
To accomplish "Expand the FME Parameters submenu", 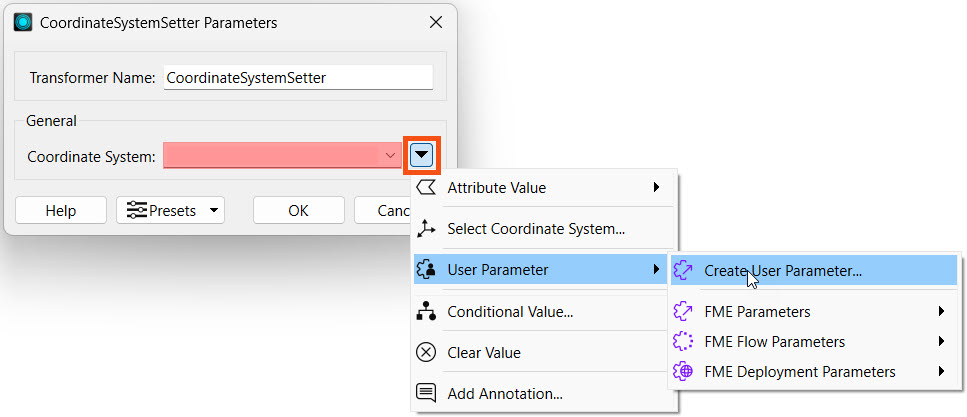I will coord(941,312).
